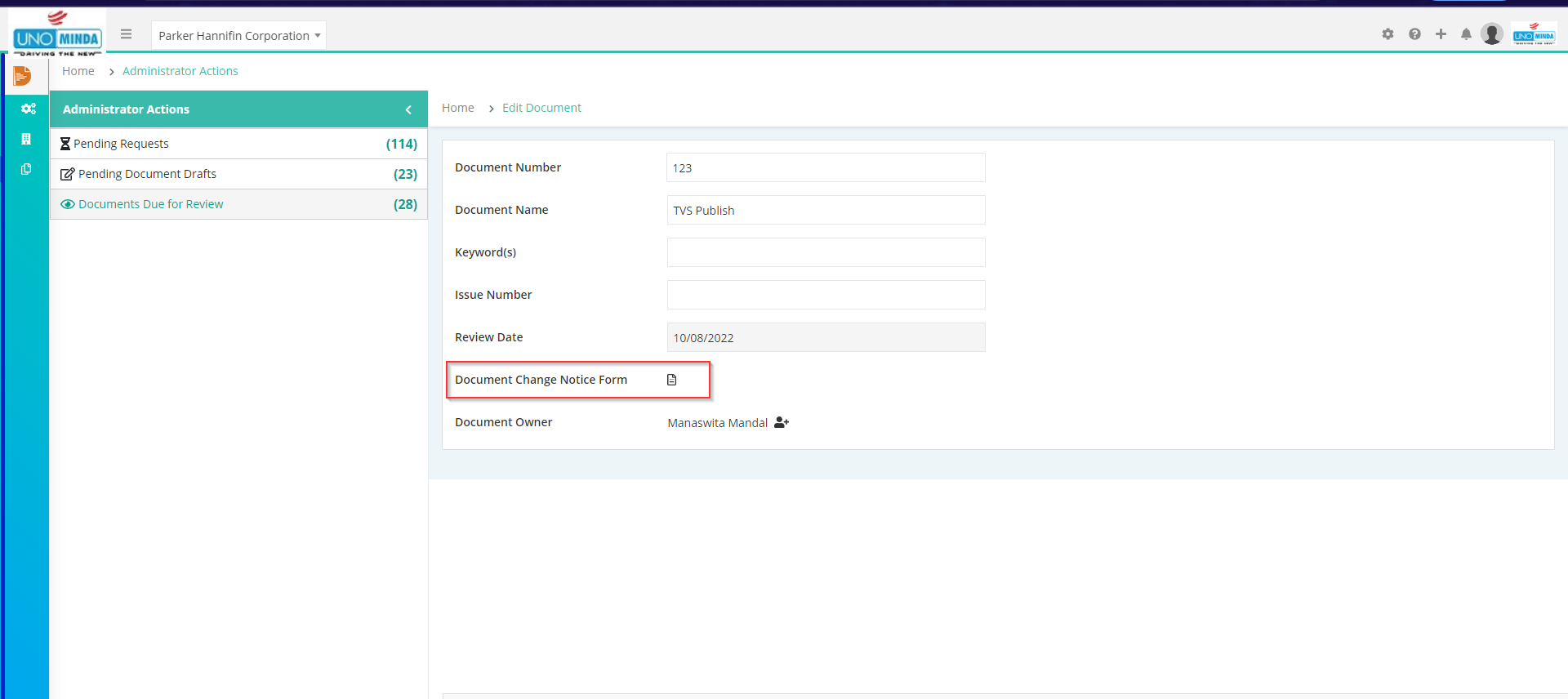The image size is (1568, 699).
Task: Open notifications bell icon
Action: tap(1466, 34)
